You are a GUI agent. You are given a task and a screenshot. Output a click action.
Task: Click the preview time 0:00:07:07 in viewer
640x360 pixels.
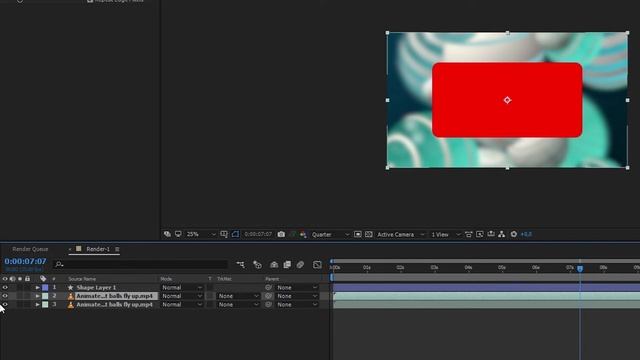(x=258, y=234)
